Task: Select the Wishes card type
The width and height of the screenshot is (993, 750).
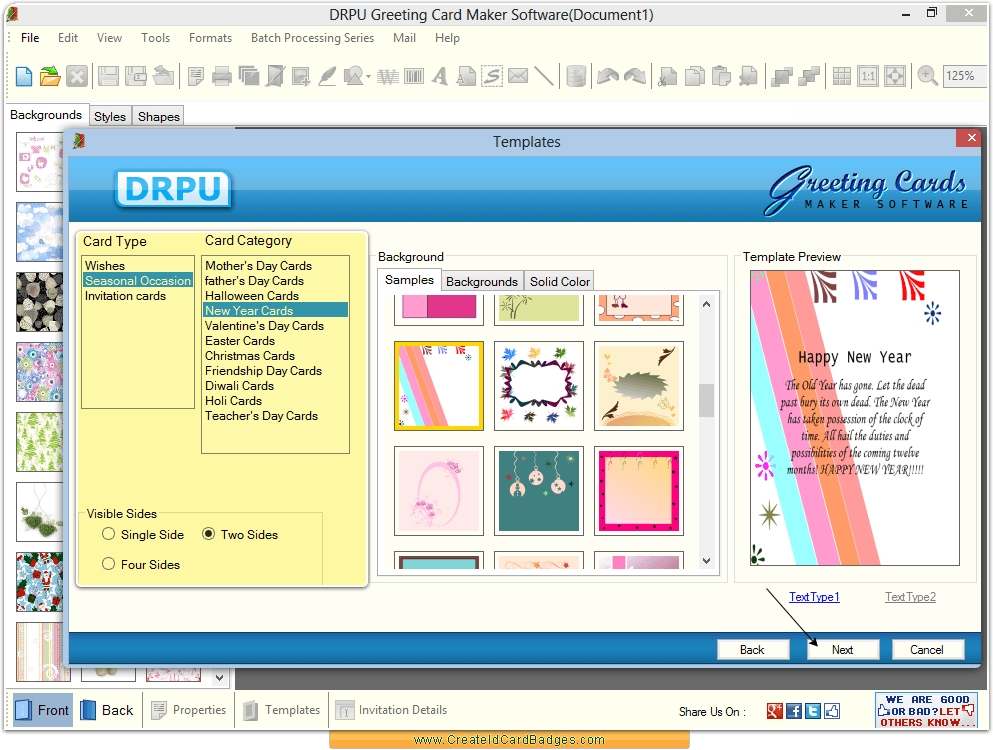Action: click(x=105, y=265)
